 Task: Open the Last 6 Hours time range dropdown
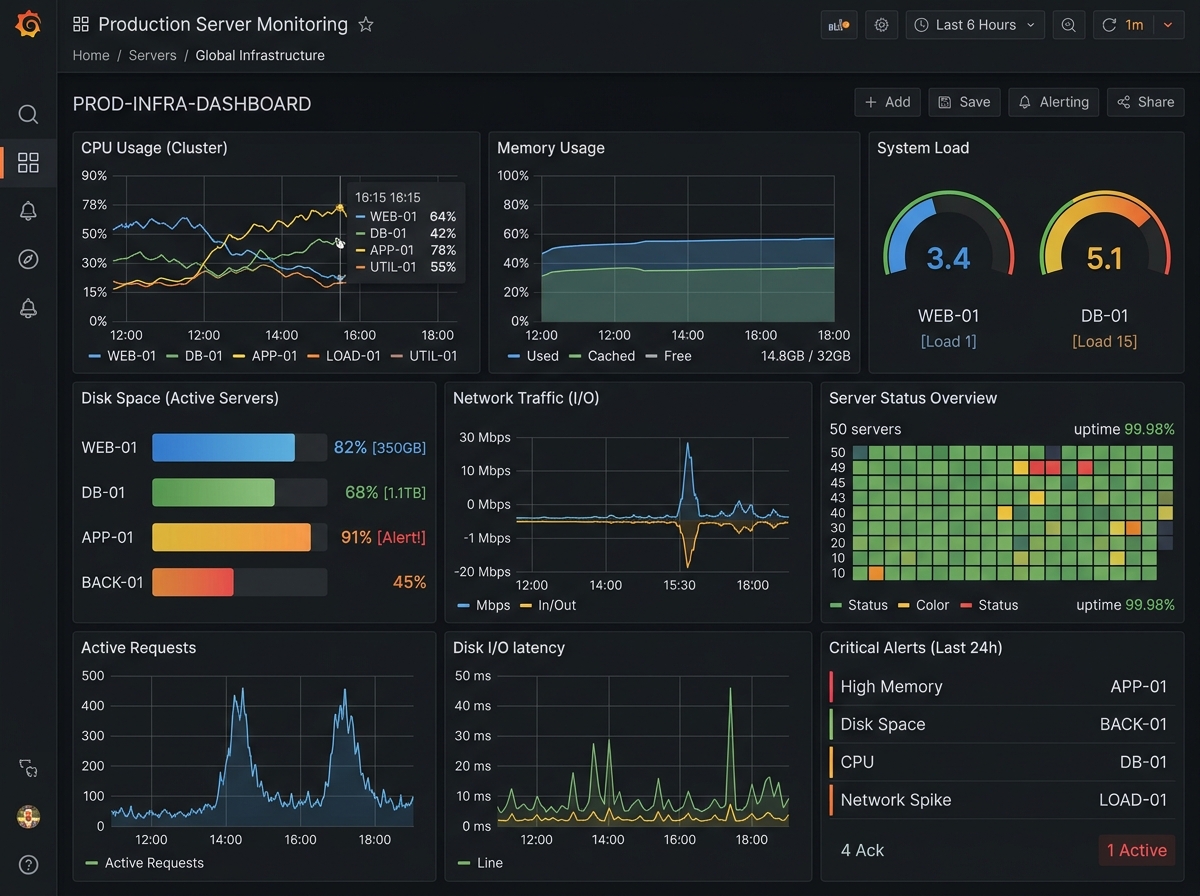coord(975,25)
